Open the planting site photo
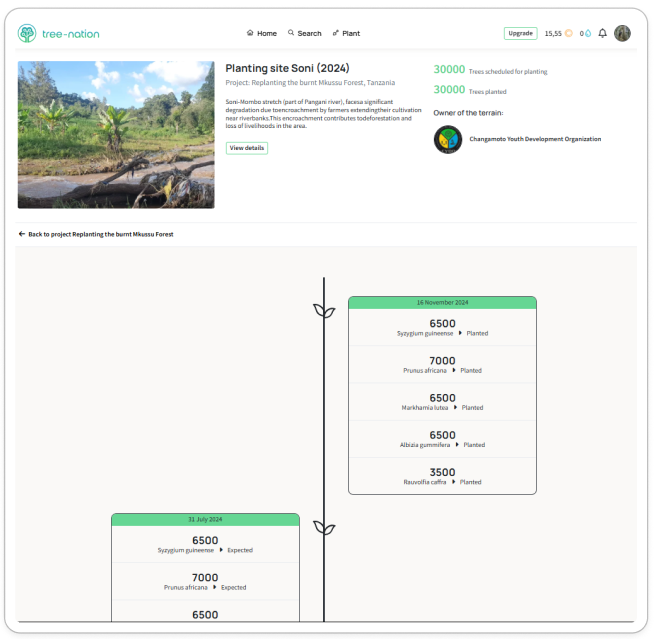The image size is (655, 639). (116, 135)
